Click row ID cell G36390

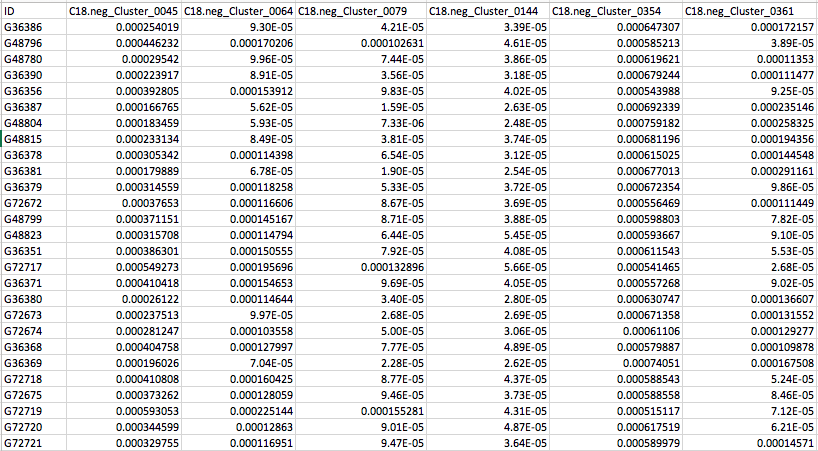click(x=34, y=75)
